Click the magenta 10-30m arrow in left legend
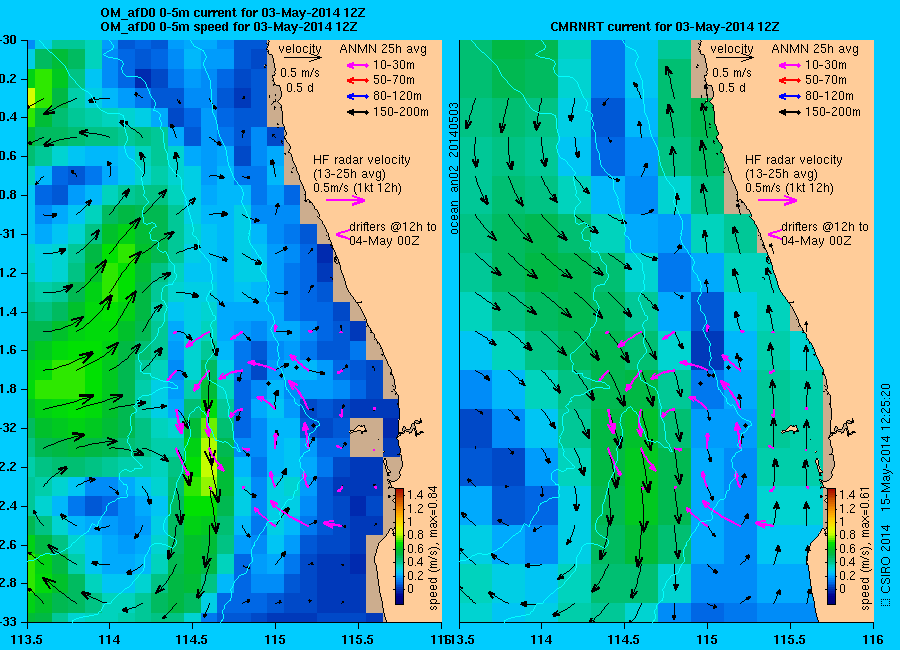 tap(358, 65)
